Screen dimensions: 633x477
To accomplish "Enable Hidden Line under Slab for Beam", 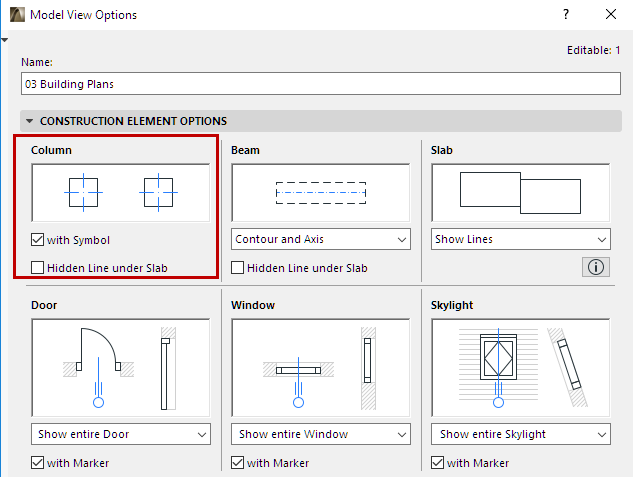I will click(238, 267).
